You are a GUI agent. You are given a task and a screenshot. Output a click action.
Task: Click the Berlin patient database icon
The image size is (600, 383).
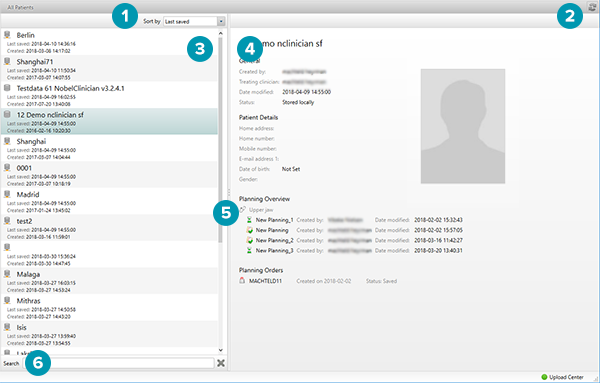point(7,35)
